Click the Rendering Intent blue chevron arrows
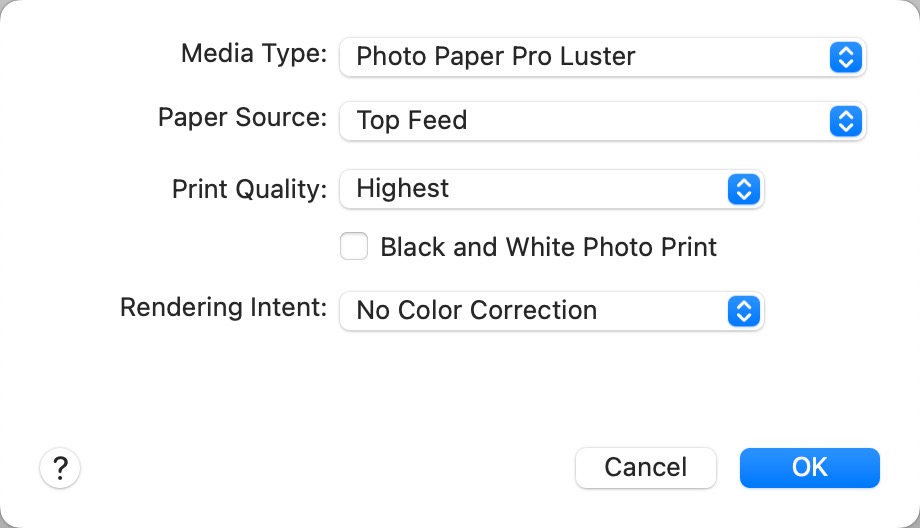The width and height of the screenshot is (920, 528). tap(743, 311)
